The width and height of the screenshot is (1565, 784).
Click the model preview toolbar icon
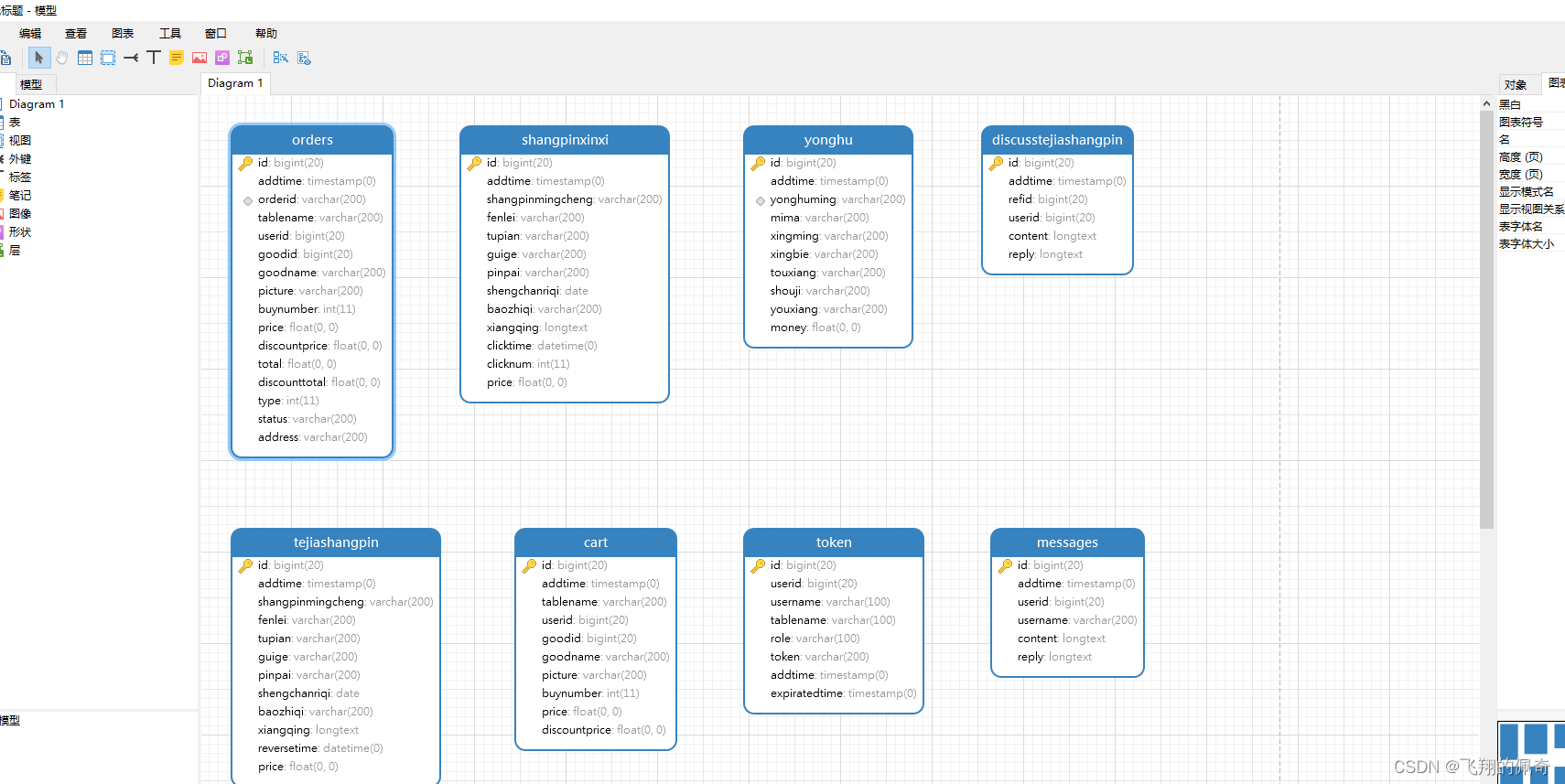pyautogui.click(x=305, y=58)
